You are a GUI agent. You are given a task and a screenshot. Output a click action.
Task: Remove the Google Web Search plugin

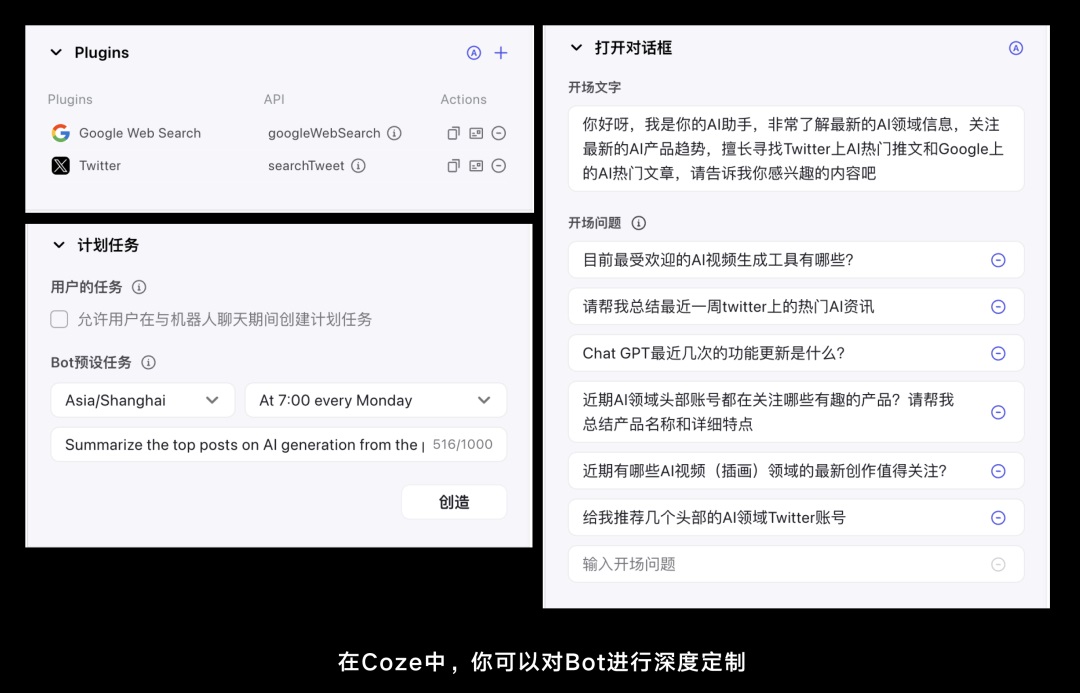coord(498,132)
